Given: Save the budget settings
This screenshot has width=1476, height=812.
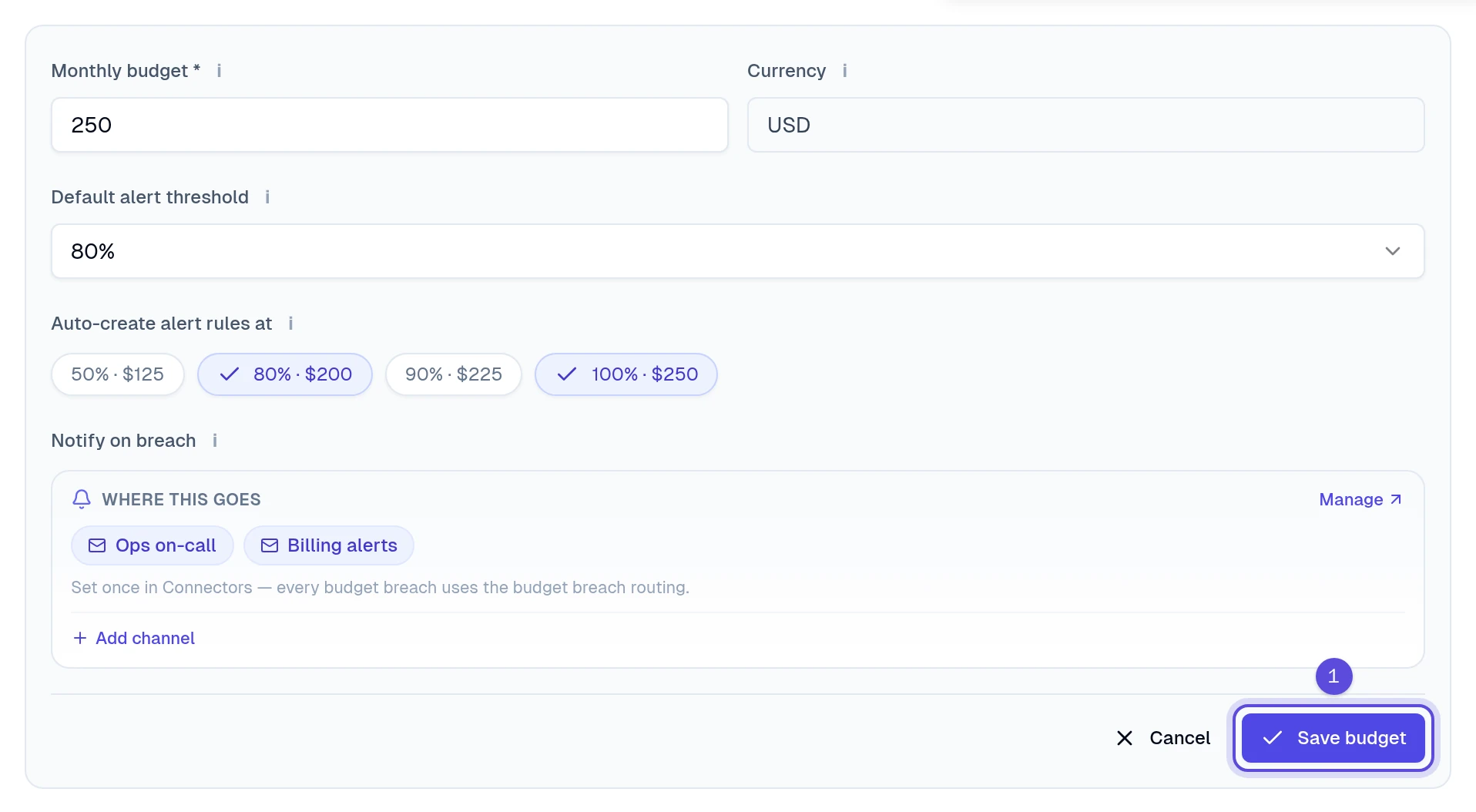Looking at the screenshot, I should coord(1333,738).
